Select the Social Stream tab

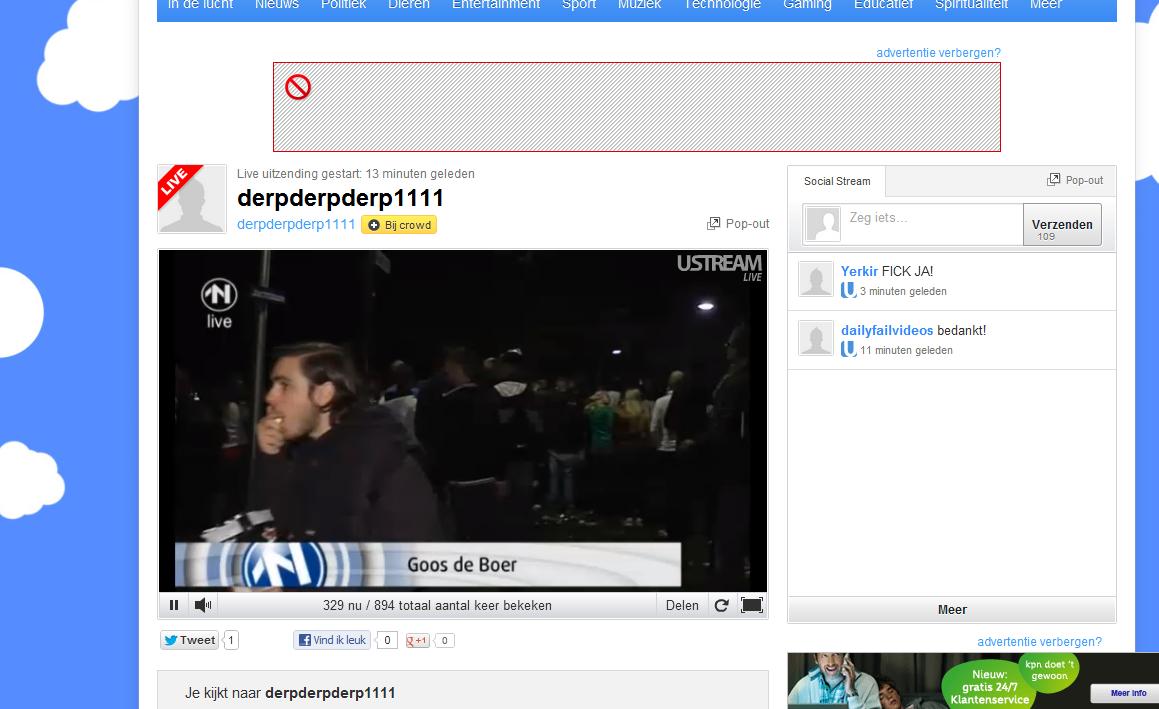click(837, 181)
